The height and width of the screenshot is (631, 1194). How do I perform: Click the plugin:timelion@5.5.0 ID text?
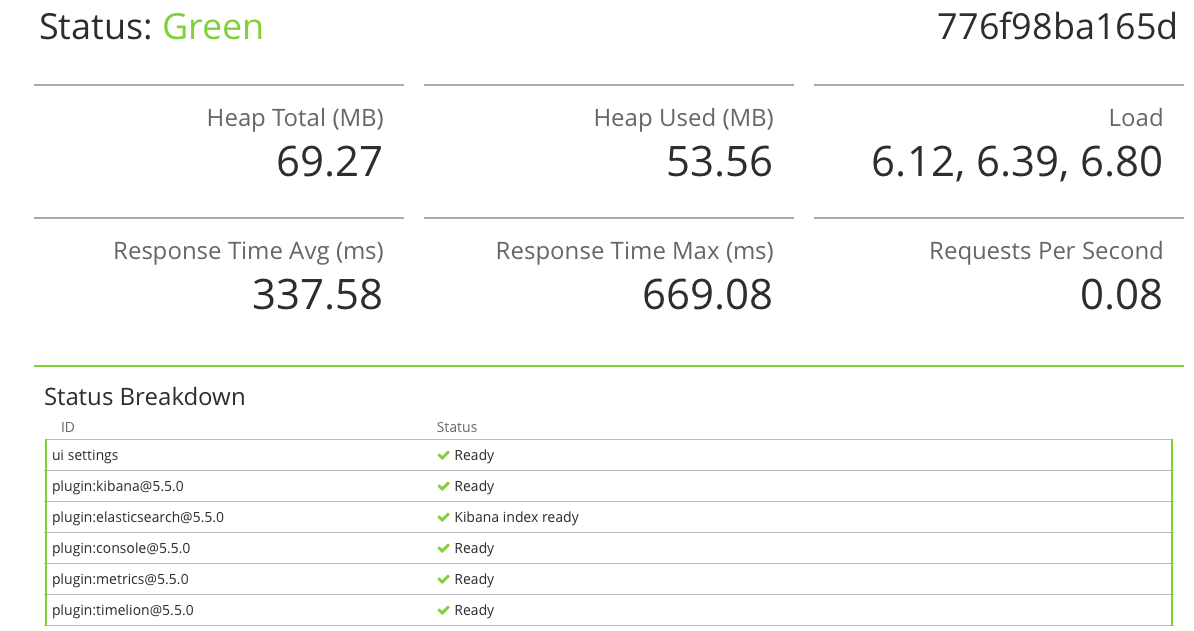click(x=123, y=610)
